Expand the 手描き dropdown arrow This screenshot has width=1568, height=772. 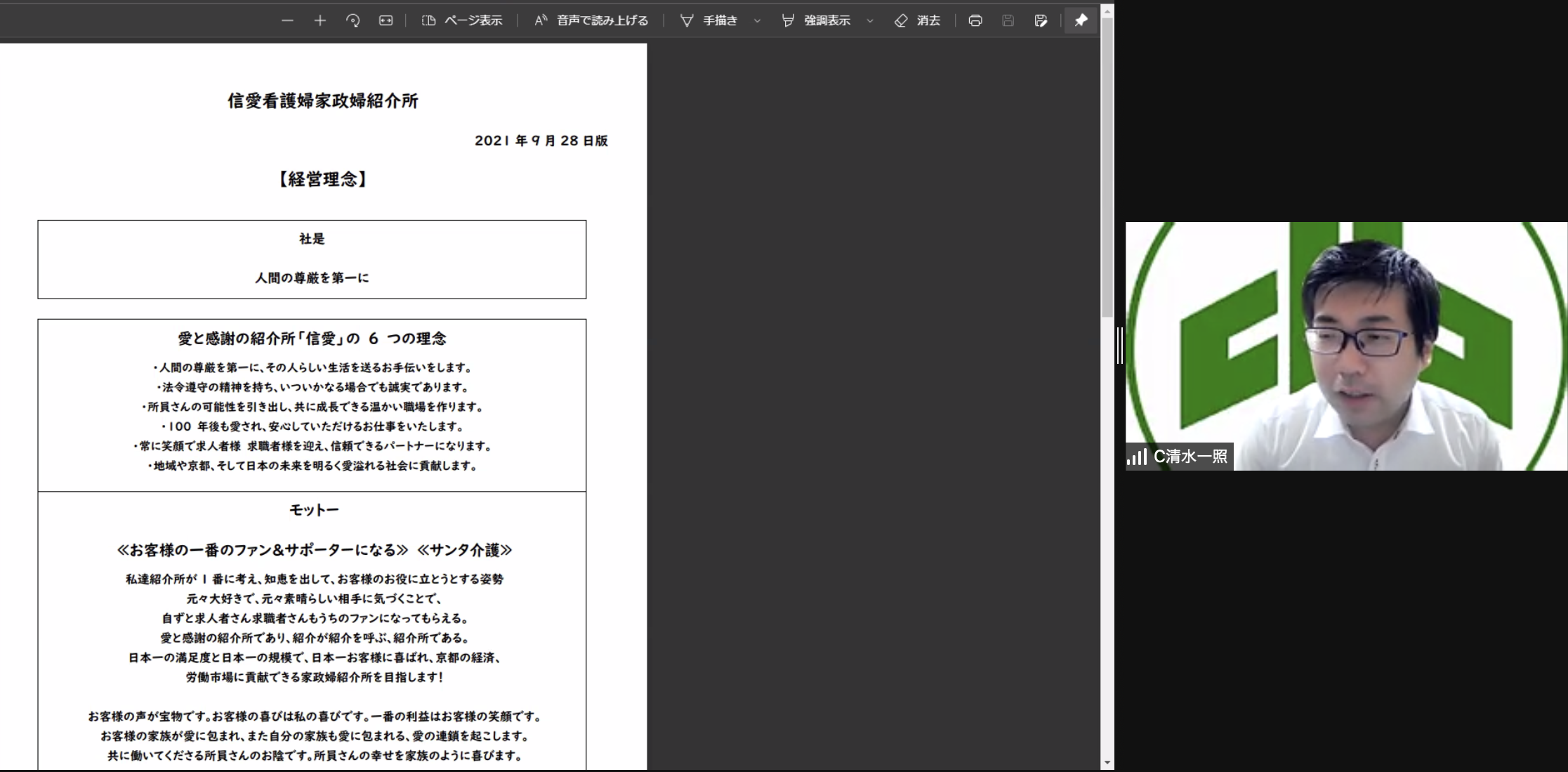click(x=757, y=20)
